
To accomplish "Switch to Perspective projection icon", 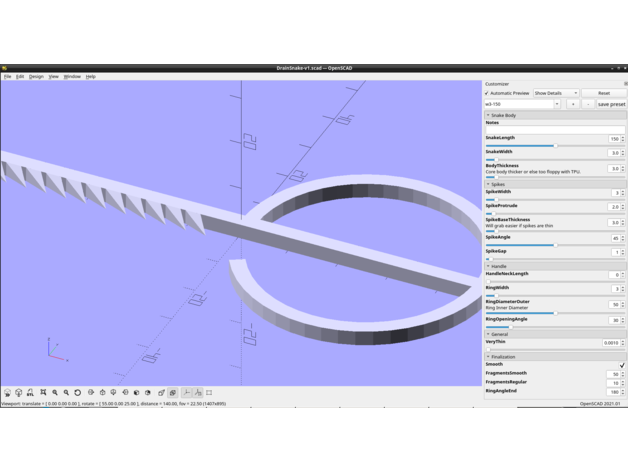I will (161, 393).
